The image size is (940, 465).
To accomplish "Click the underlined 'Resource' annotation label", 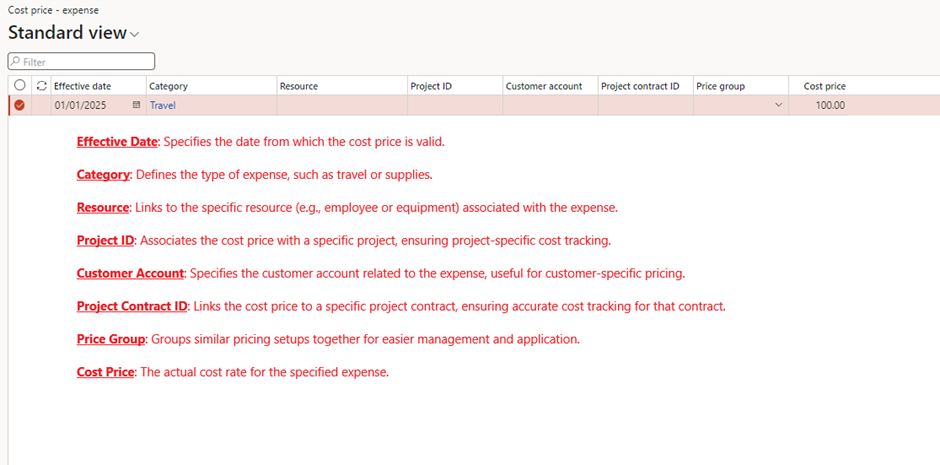I will 103,208.
